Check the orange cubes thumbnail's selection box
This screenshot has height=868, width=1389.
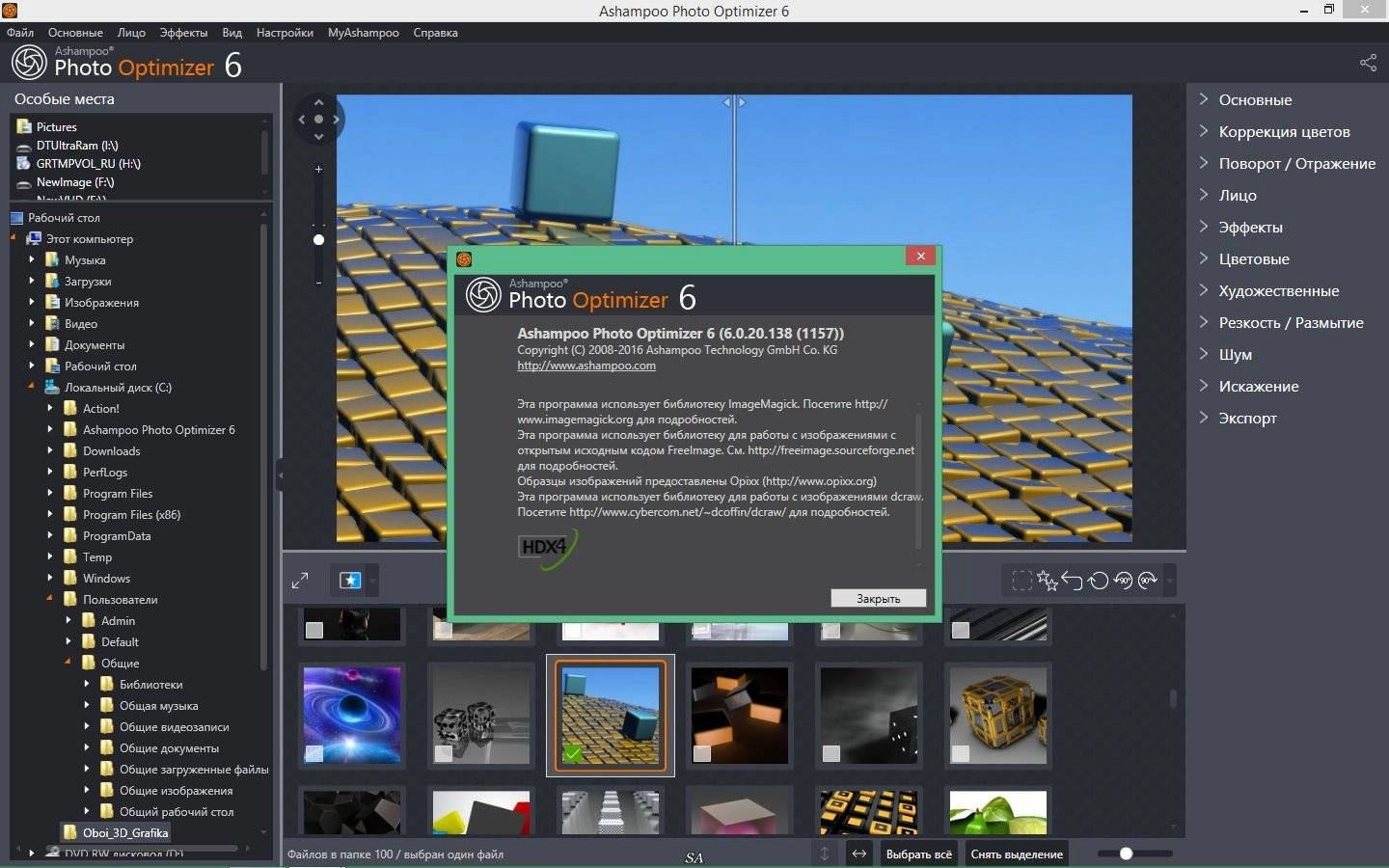[702, 754]
